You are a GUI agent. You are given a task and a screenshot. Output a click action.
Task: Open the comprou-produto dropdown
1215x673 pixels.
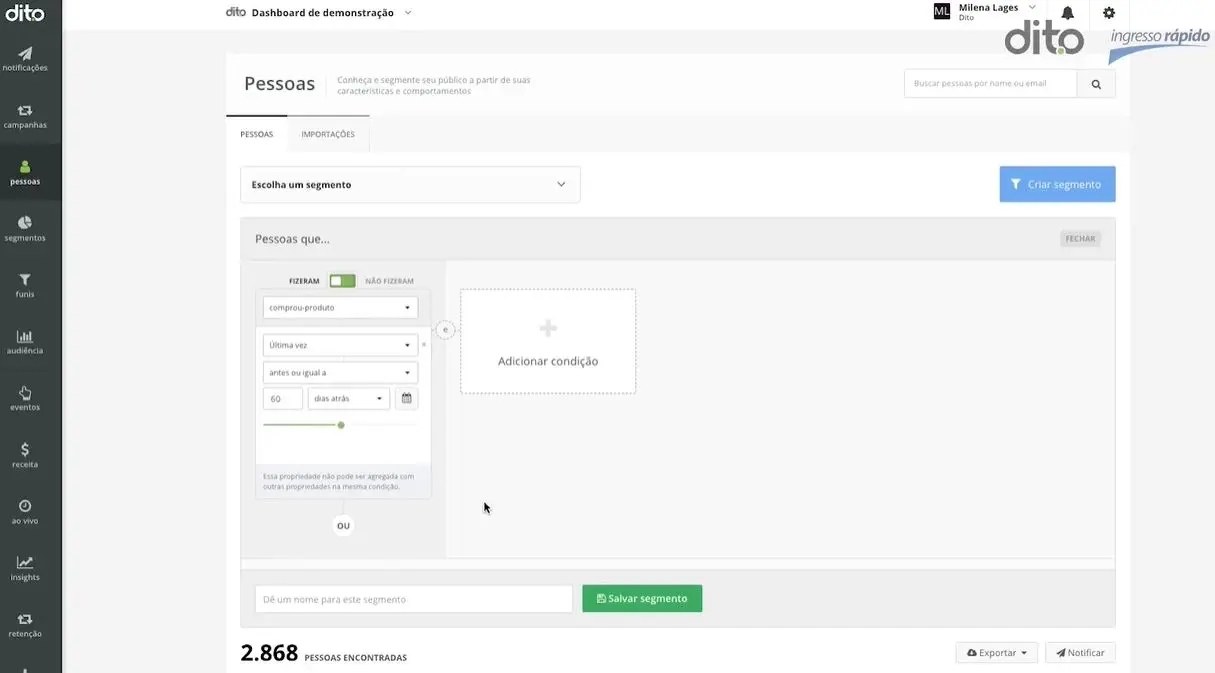tap(340, 308)
